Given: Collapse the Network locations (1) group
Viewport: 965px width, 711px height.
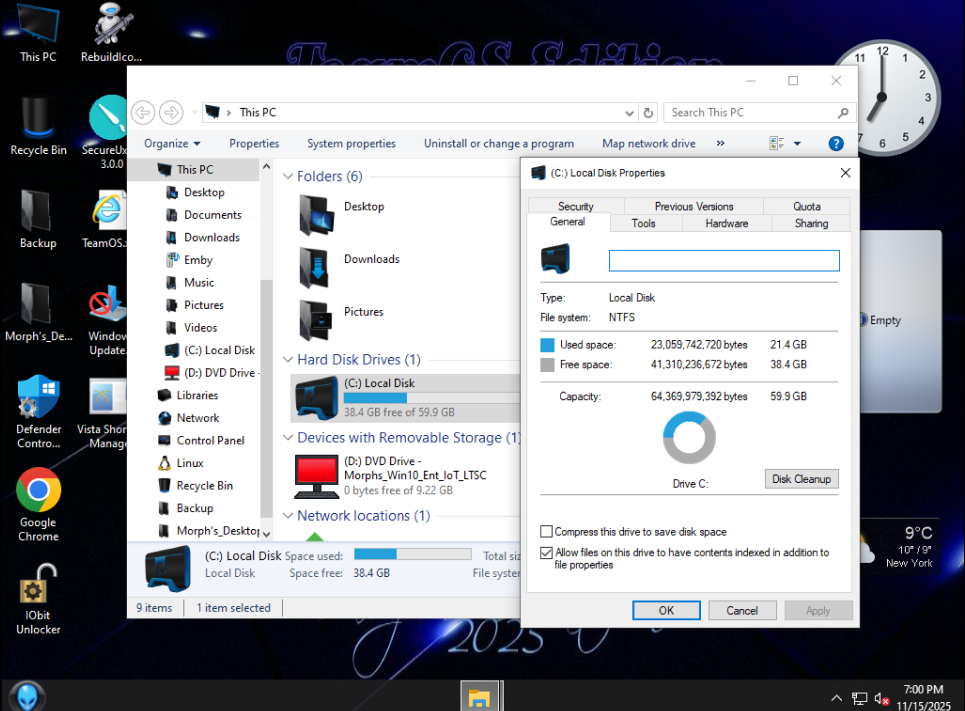Looking at the screenshot, I should 287,516.
